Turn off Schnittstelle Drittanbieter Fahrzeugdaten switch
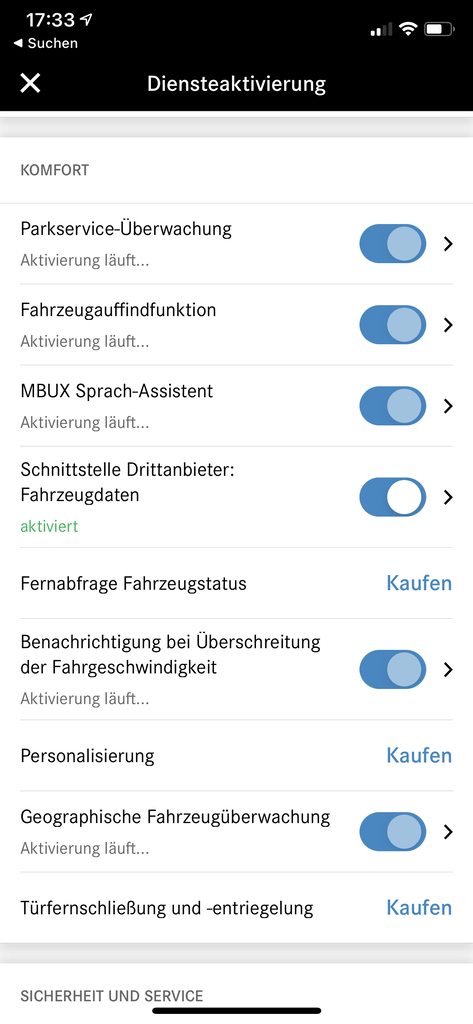The width and height of the screenshot is (473, 1024). pos(393,497)
